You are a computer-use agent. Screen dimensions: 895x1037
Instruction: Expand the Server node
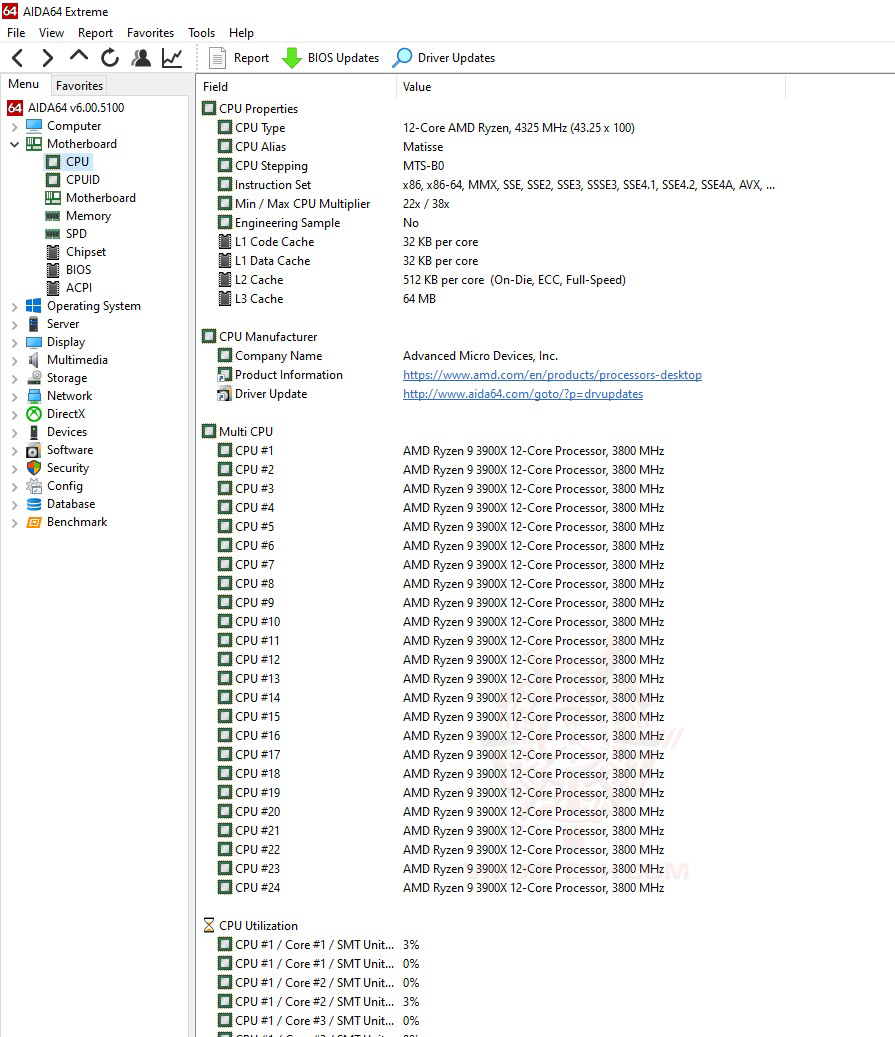[15, 324]
